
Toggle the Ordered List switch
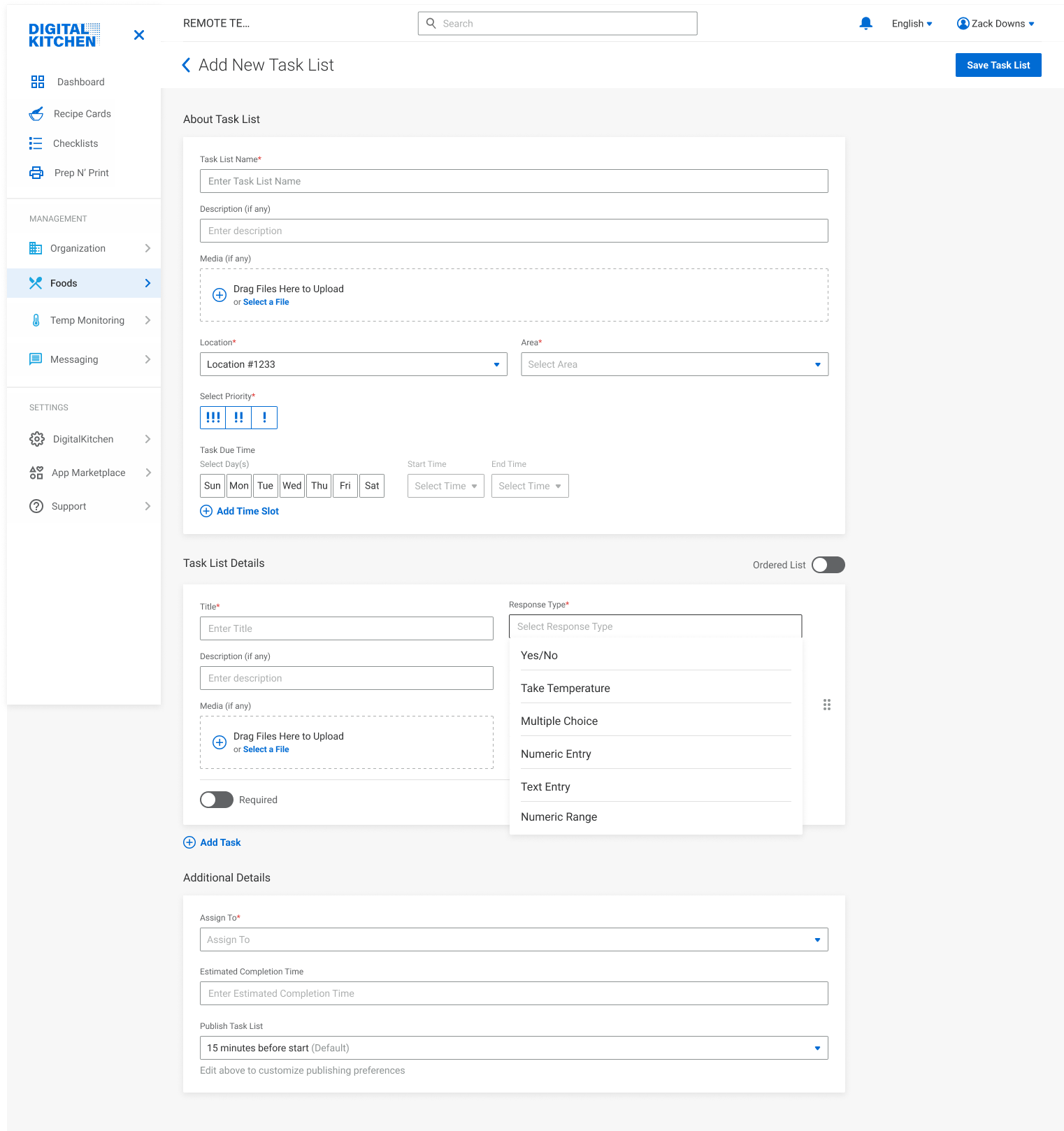[828, 565]
